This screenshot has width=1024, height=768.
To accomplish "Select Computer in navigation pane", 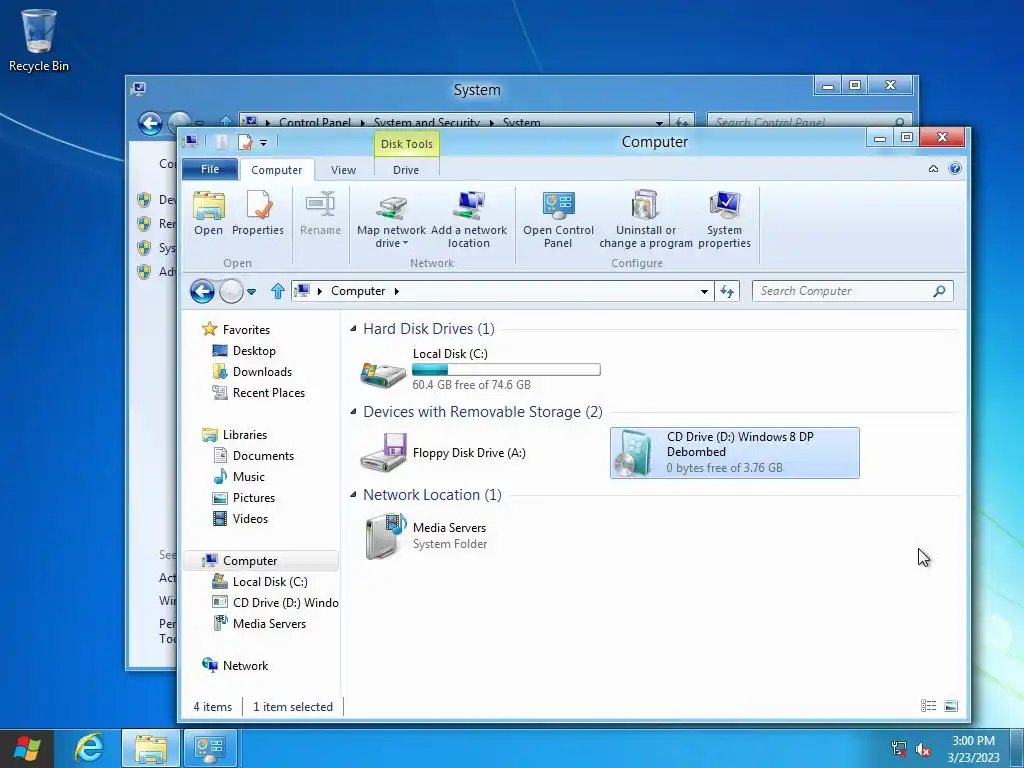I will pos(261,561).
